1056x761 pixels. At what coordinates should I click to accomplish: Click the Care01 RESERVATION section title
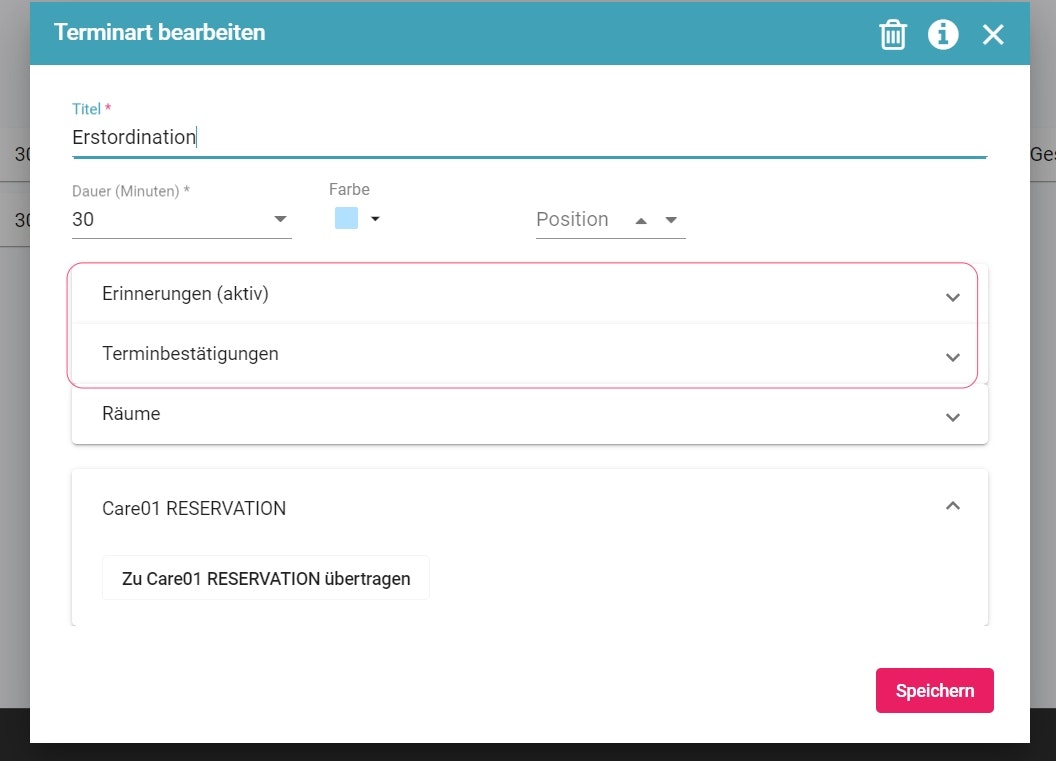(194, 509)
